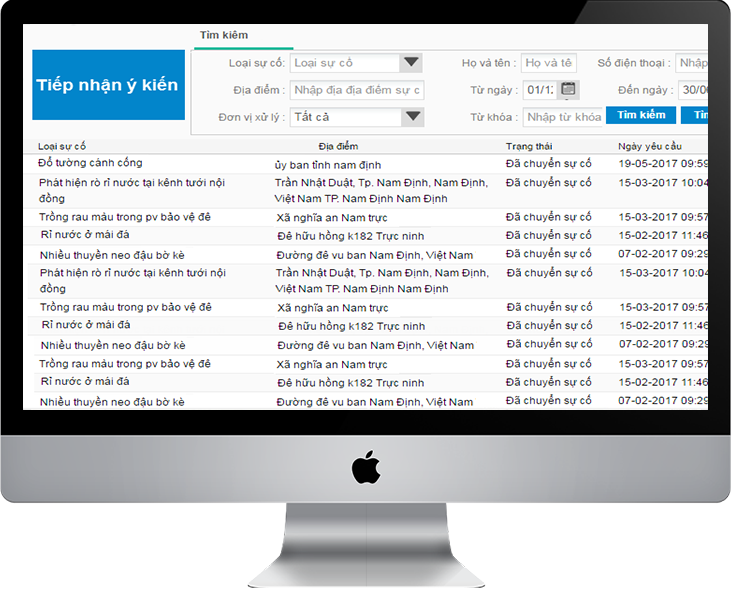Sort by Trạng thái column header
Viewport: 731px width, 589px height.
click(x=529, y=146)
